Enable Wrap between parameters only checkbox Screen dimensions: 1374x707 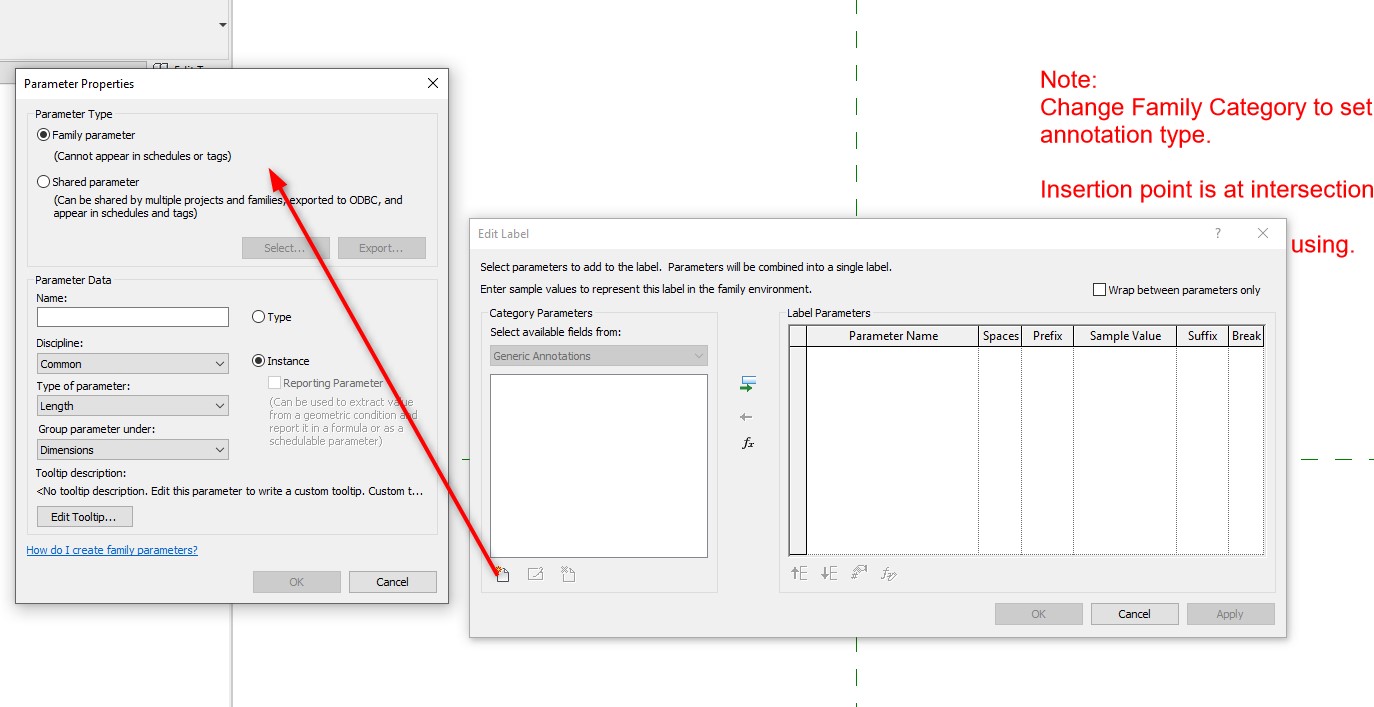pos(1100,290)
